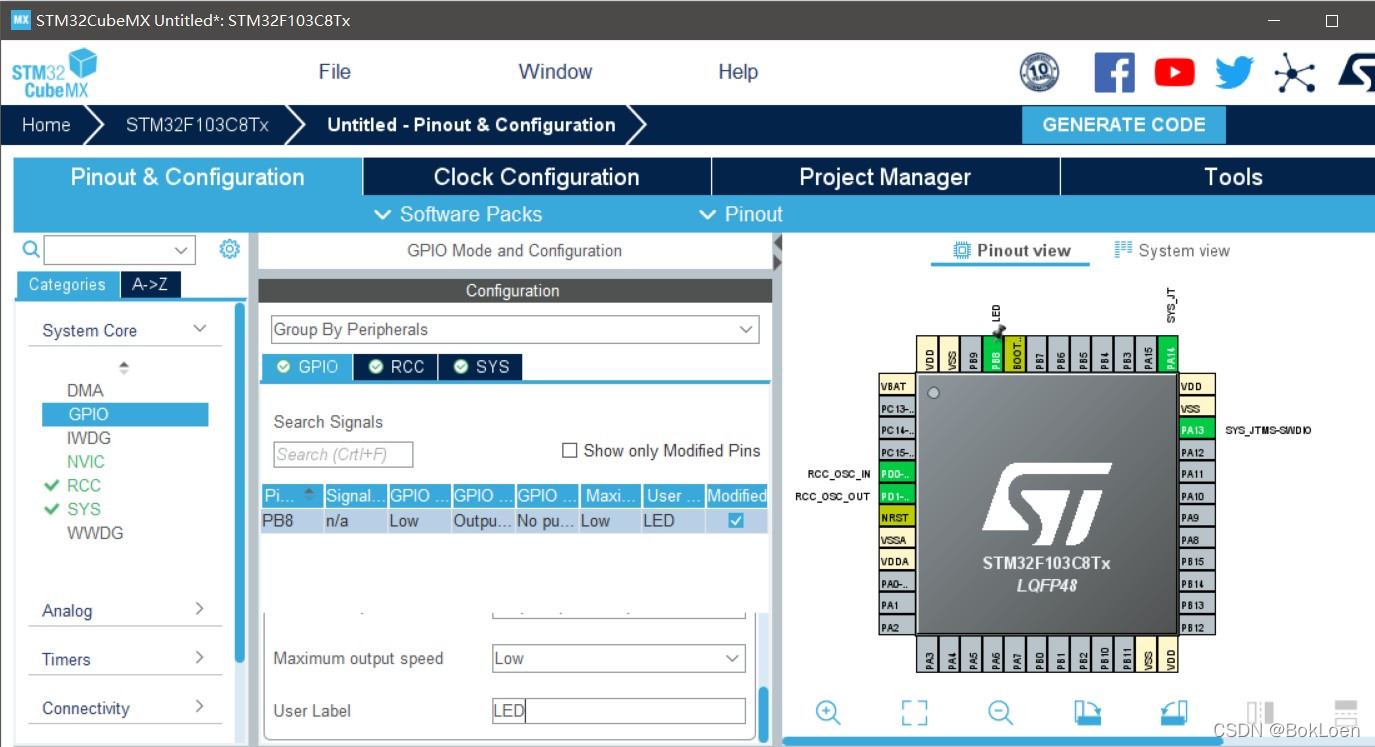This screenshot has height=747, width=1375.
Task: Select the NRST pin on chip
Action: [896, 518]
